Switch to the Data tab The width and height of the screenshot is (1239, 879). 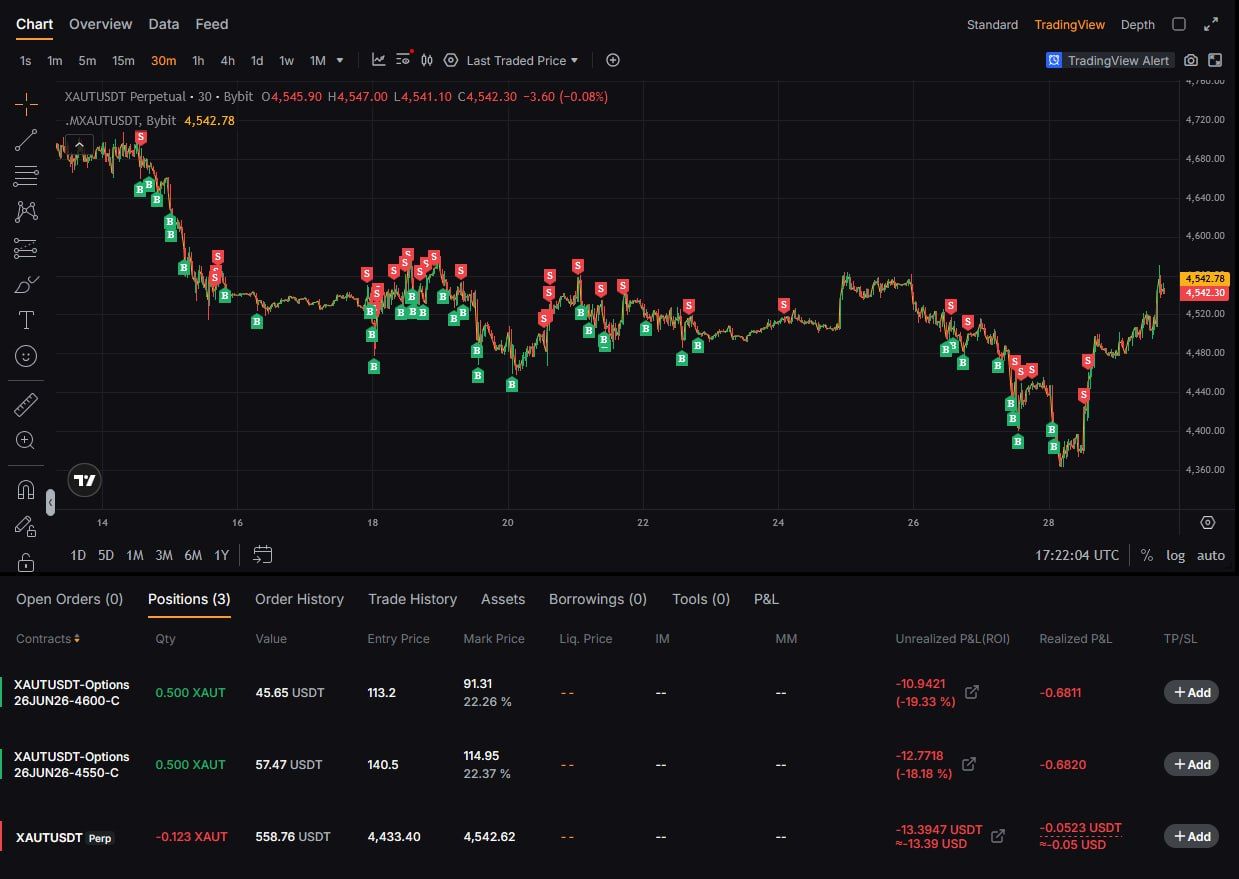tap(164, 24)
